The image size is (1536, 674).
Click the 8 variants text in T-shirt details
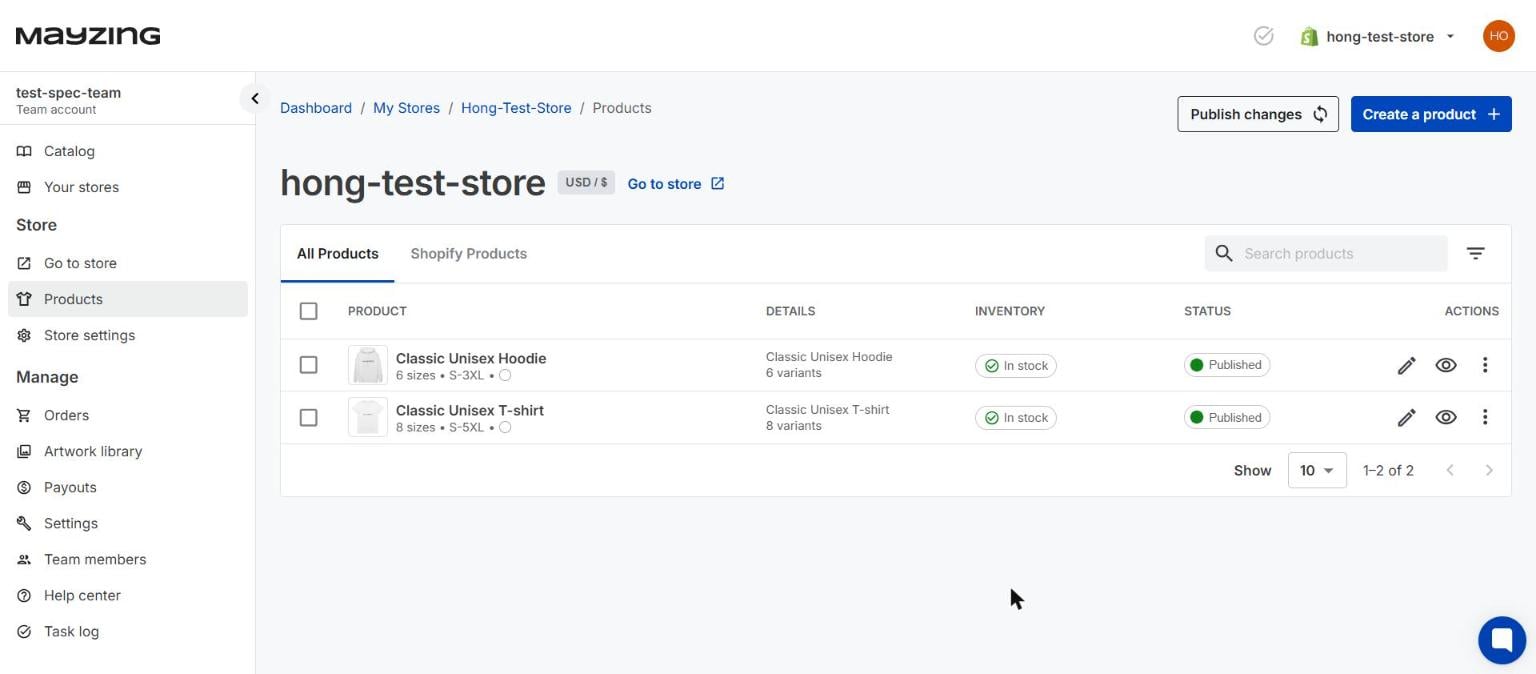coord(794,426)
